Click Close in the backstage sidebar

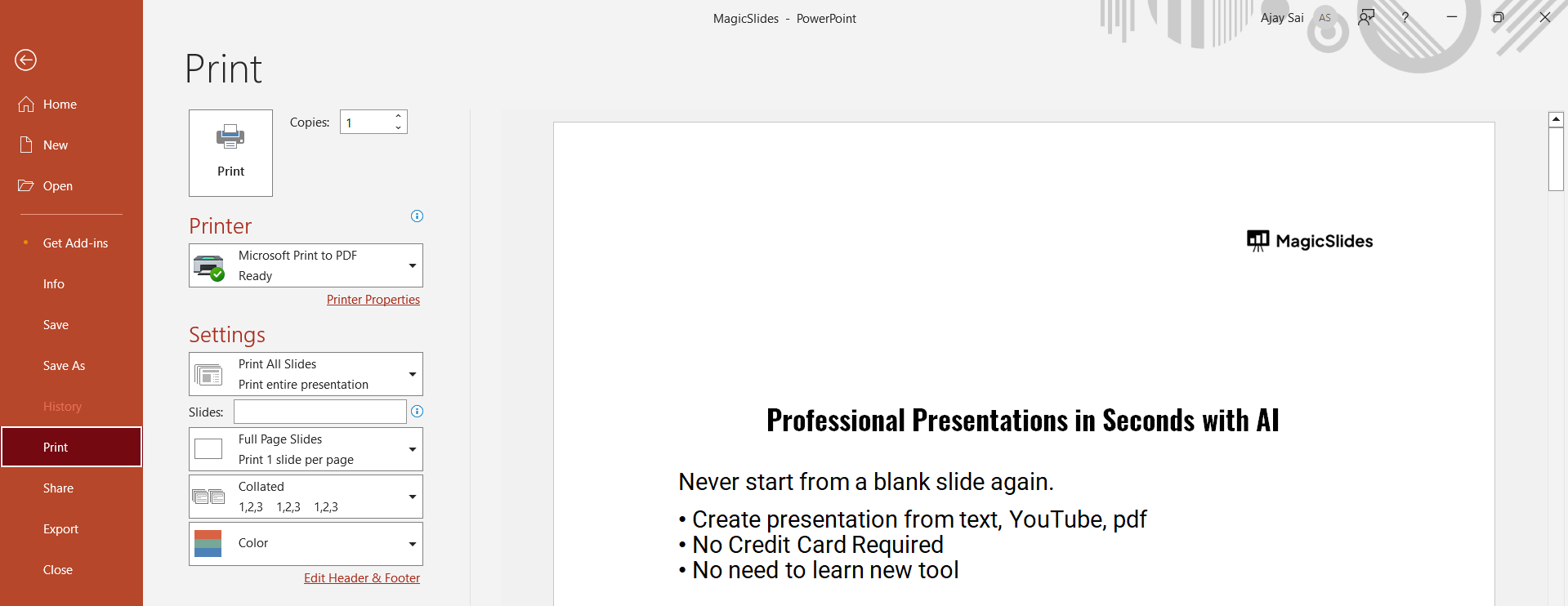click(x=71, y=570)
